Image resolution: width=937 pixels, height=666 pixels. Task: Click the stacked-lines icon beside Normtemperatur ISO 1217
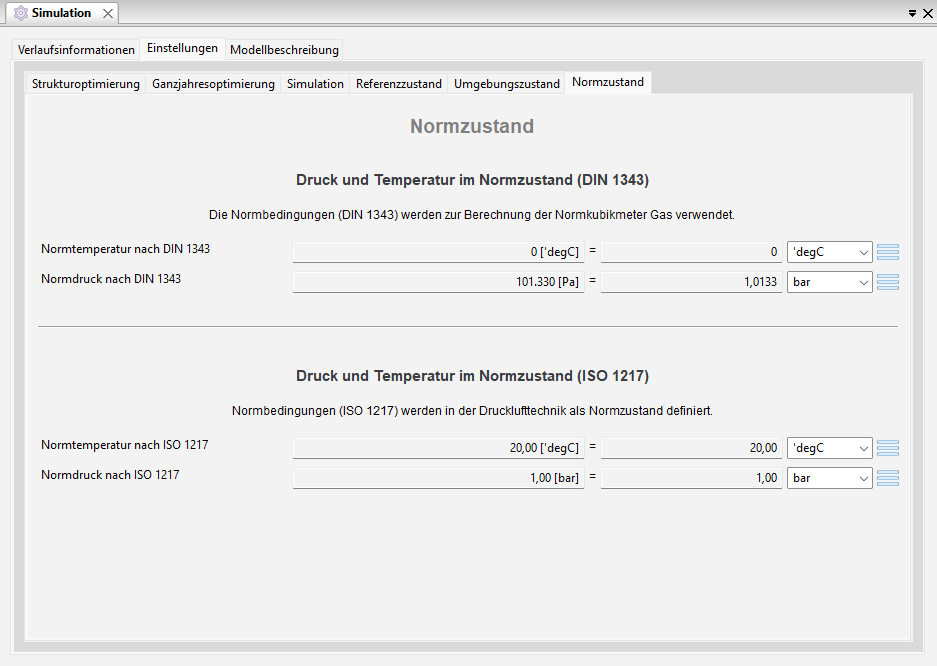(888, 448)
